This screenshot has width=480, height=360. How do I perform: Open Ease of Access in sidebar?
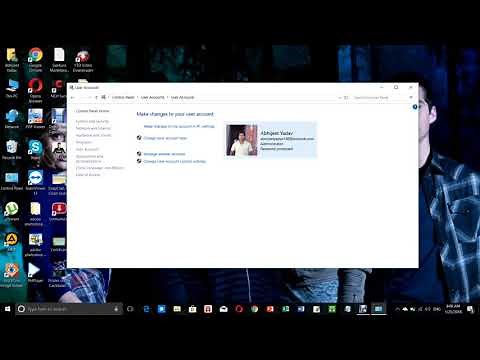click(x=88, y=175)
